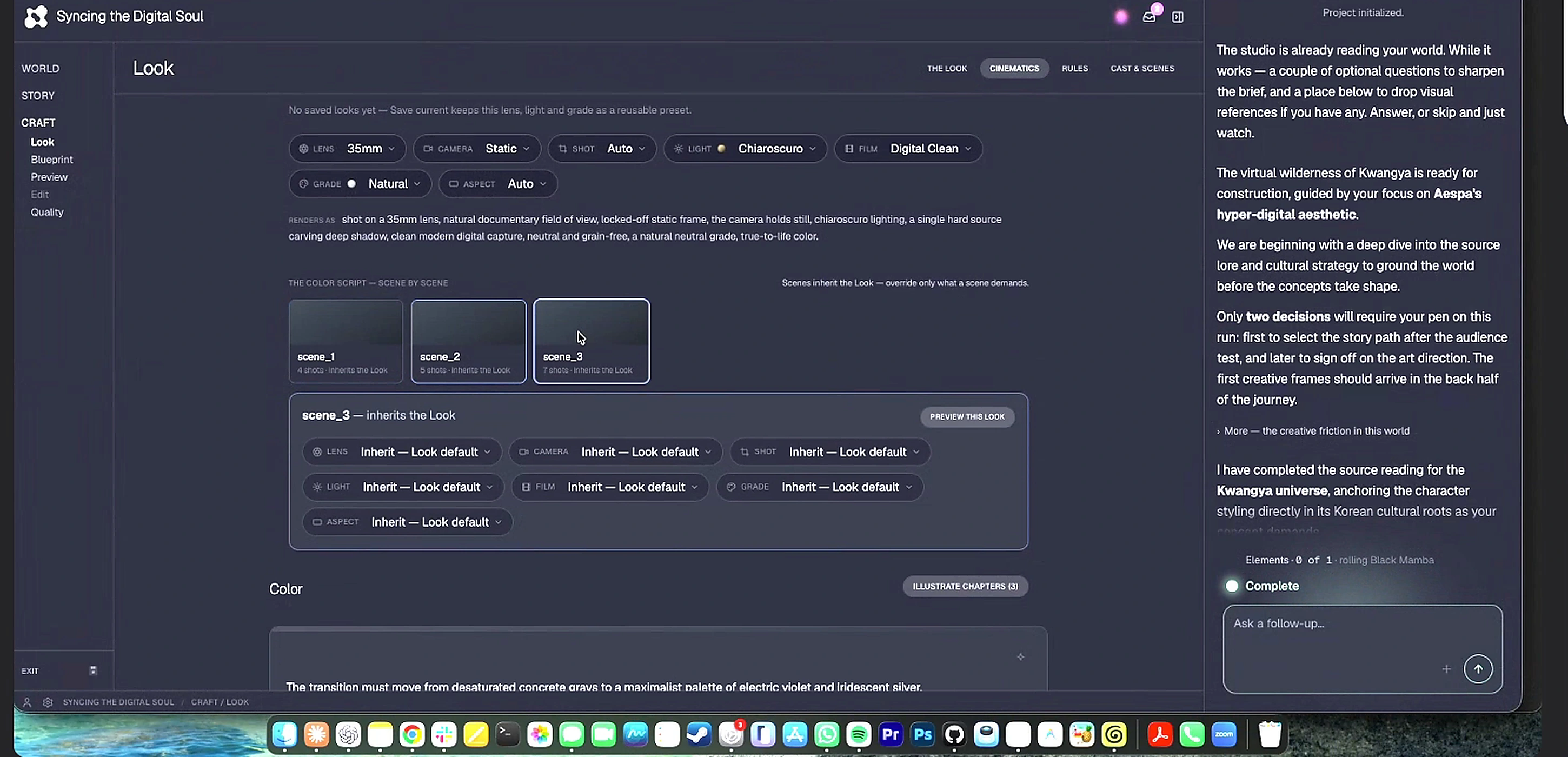Screen dimensions: 1568x757
Task: Click the app logo beside the project title
Action: [x=36, y=16]
